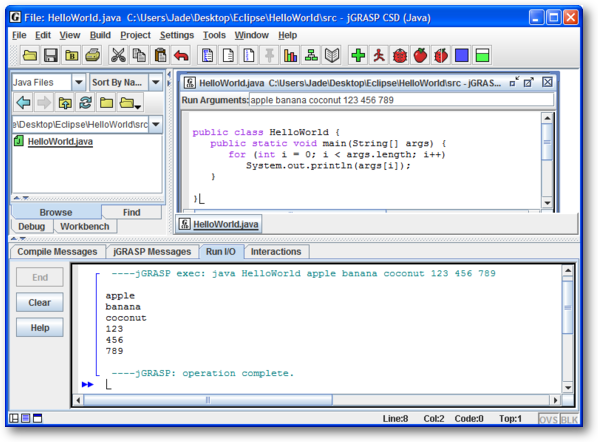Click the green window toolbar icon
This screenshot has height=442, width=598.
[x=482, y=56]
